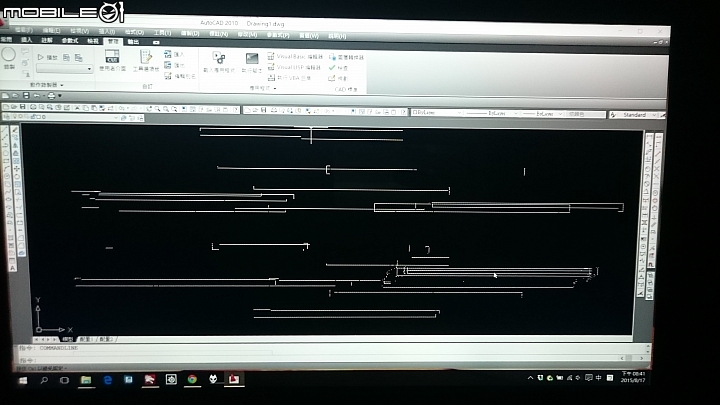This screenshot has width=720, height=405.
Task: Open the Windows Start menu
Action: [22, 380]
